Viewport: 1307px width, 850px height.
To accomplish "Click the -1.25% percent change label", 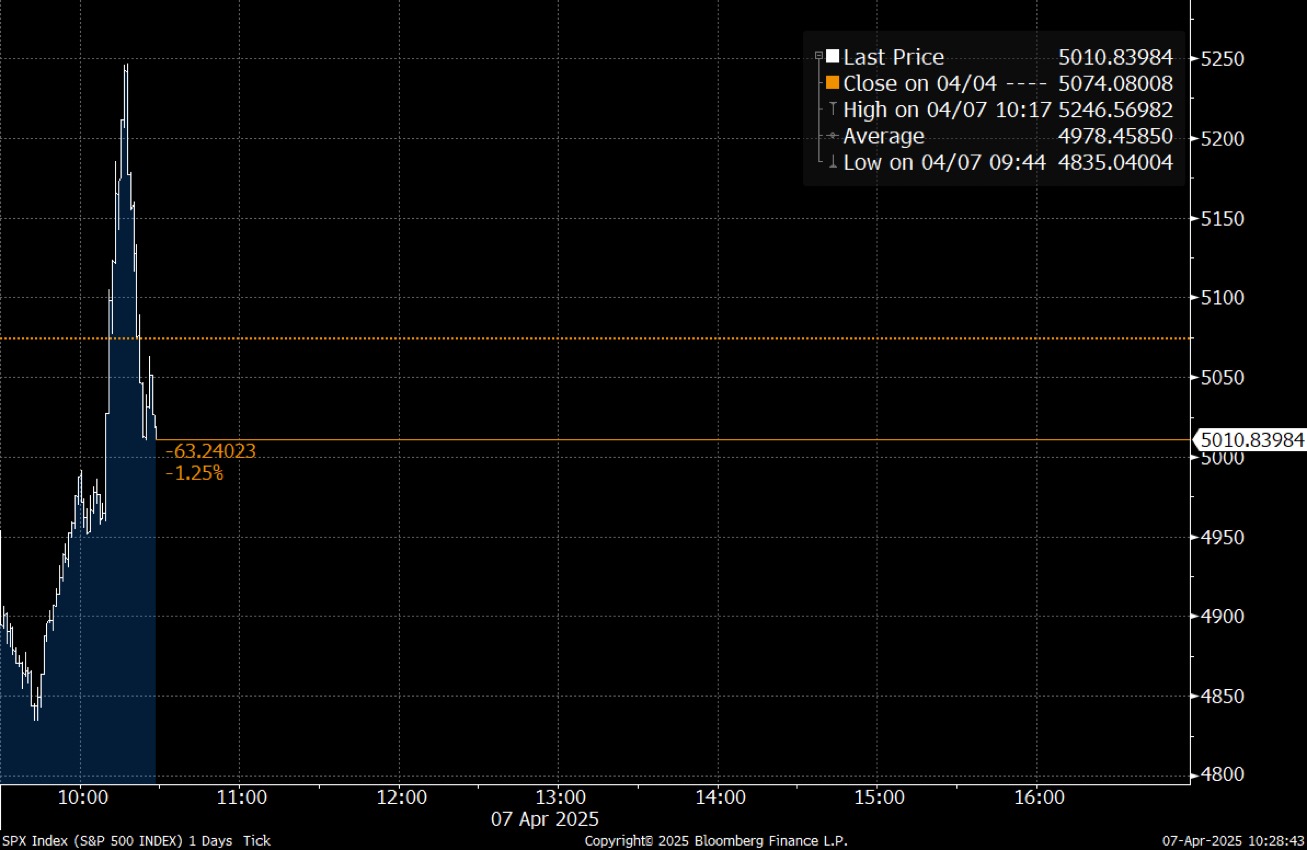I will 194,472.
